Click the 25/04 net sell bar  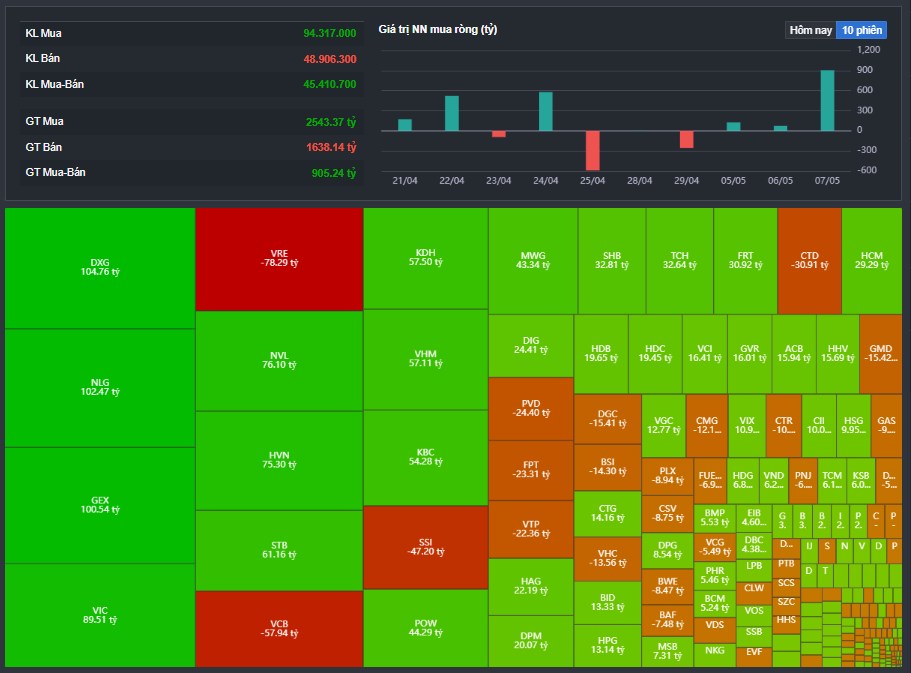coord(593,150)
